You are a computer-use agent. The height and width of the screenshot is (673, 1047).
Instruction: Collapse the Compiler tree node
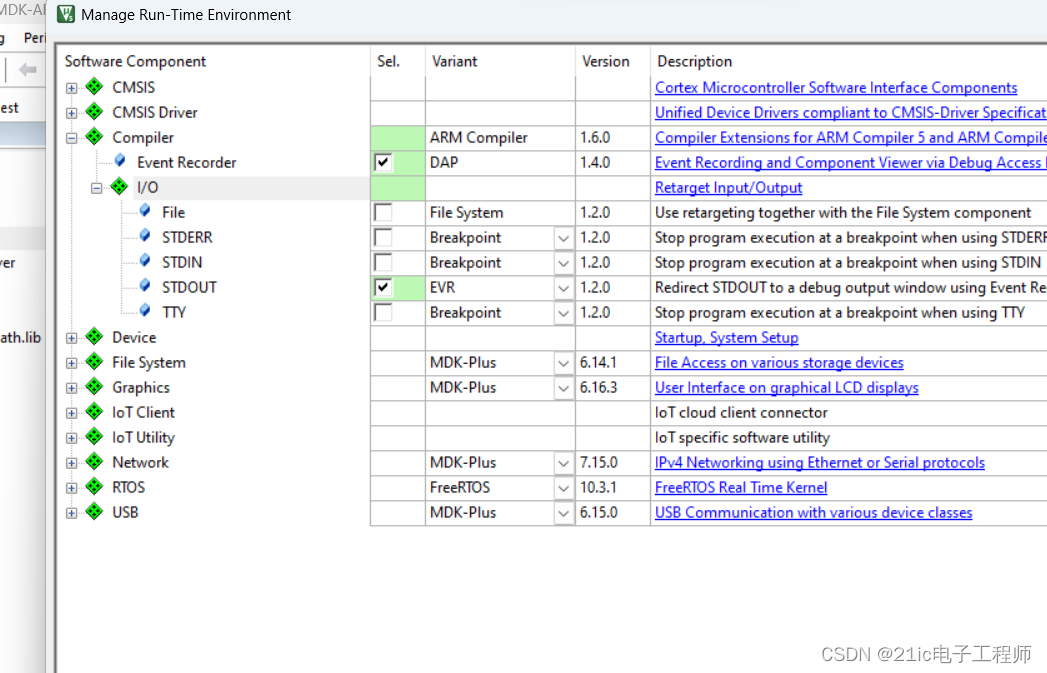pos(71,138)
